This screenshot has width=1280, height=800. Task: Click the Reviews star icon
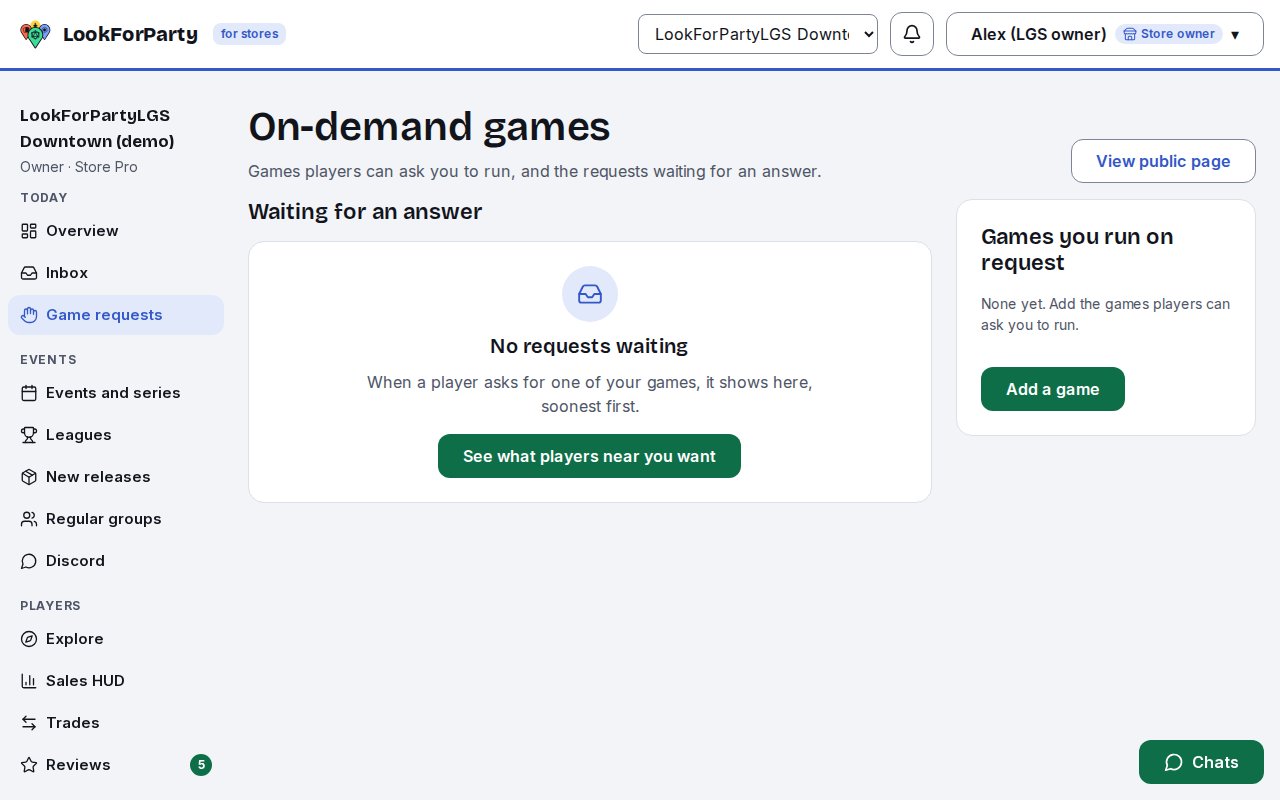coord(29,765)
